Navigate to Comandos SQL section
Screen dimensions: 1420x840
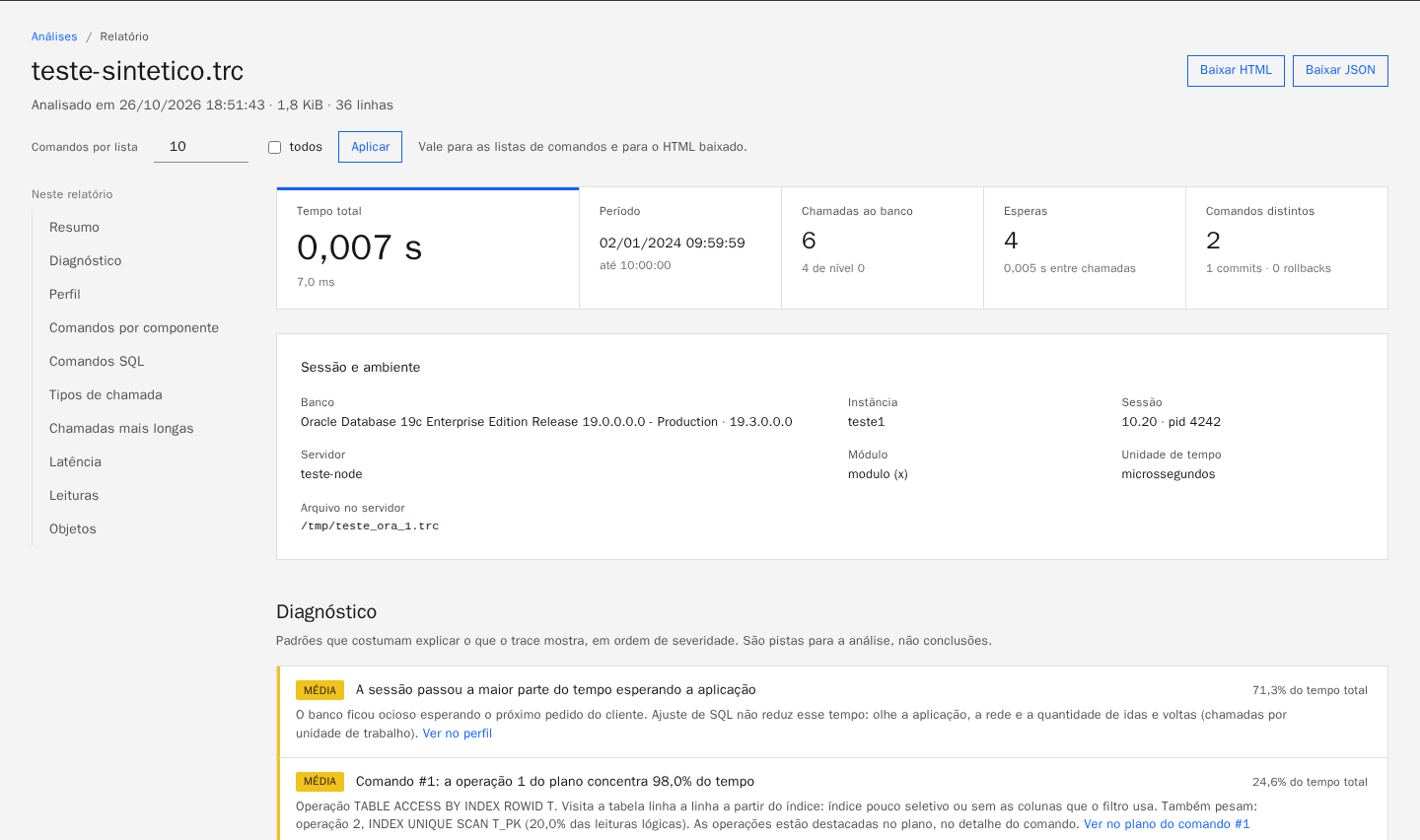(x=97, y=361)
